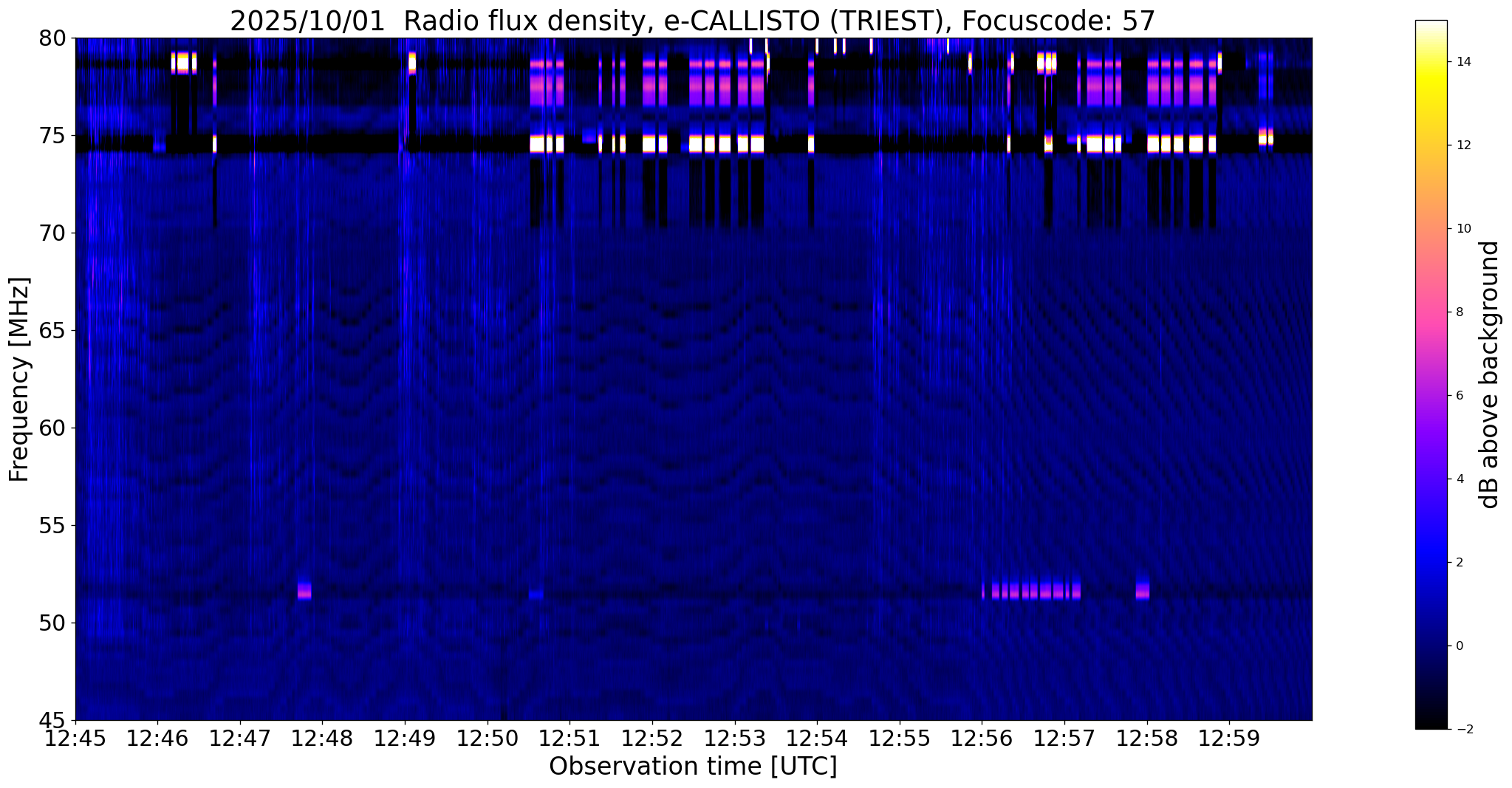Select the 12:49 time tick label

pyautogui.click(x=405, y=739)
